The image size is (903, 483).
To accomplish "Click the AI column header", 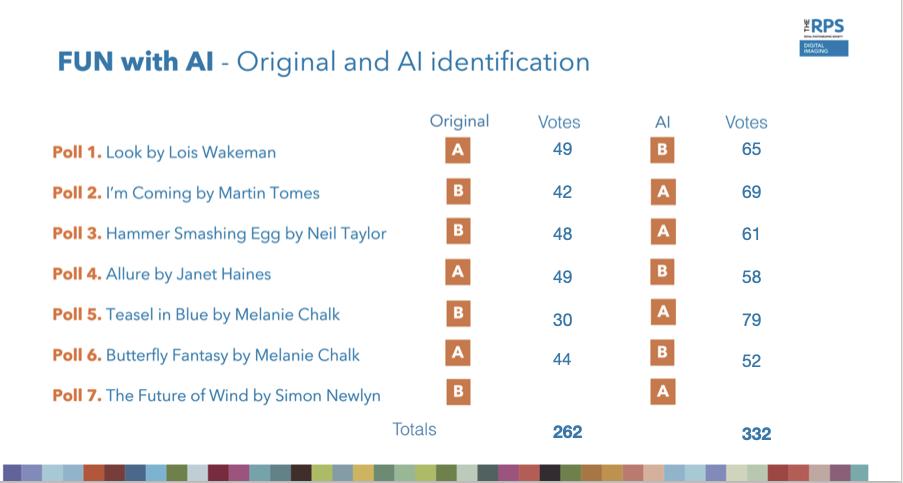I will coord(662,122).
